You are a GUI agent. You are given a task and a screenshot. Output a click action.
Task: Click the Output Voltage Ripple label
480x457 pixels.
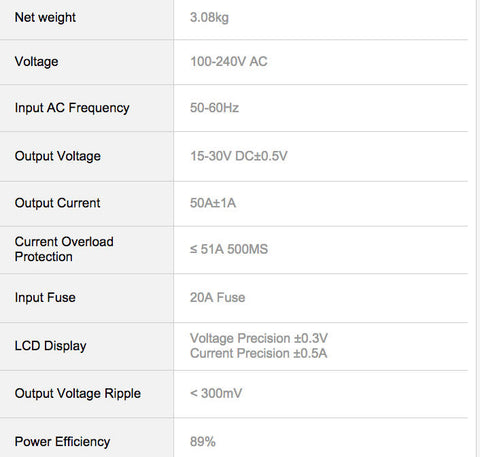pyautogui.click(x=78, y=394)
